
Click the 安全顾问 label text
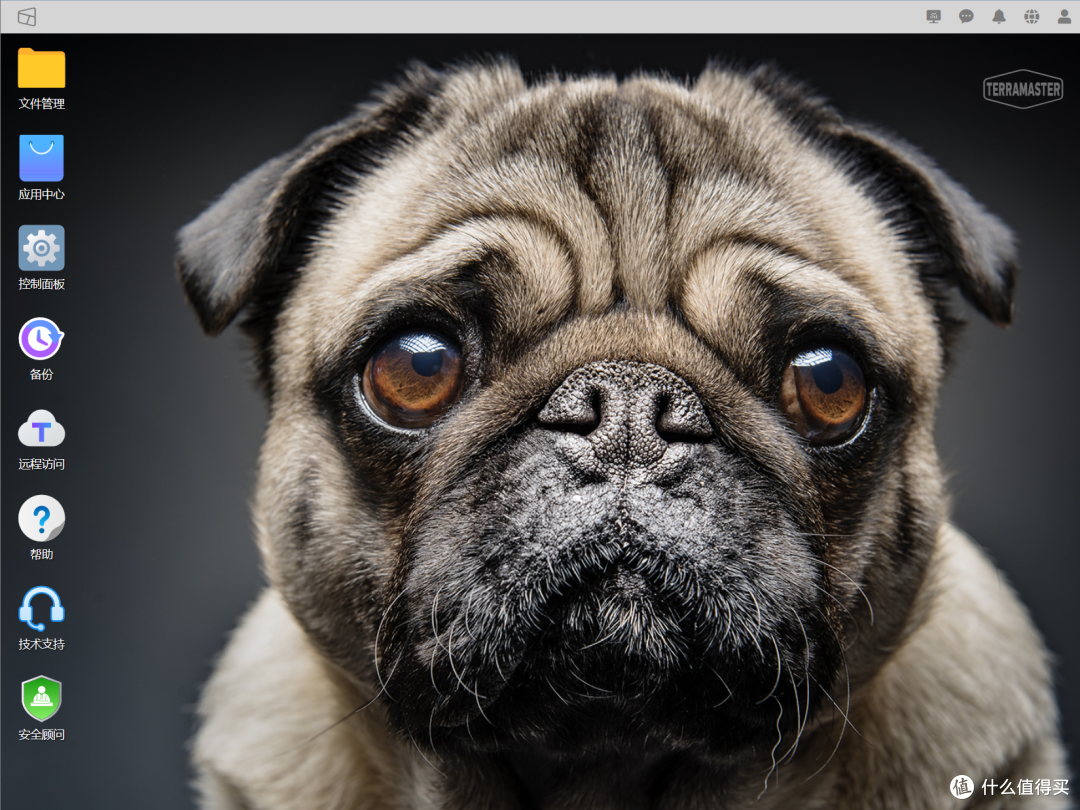[41, 734]
